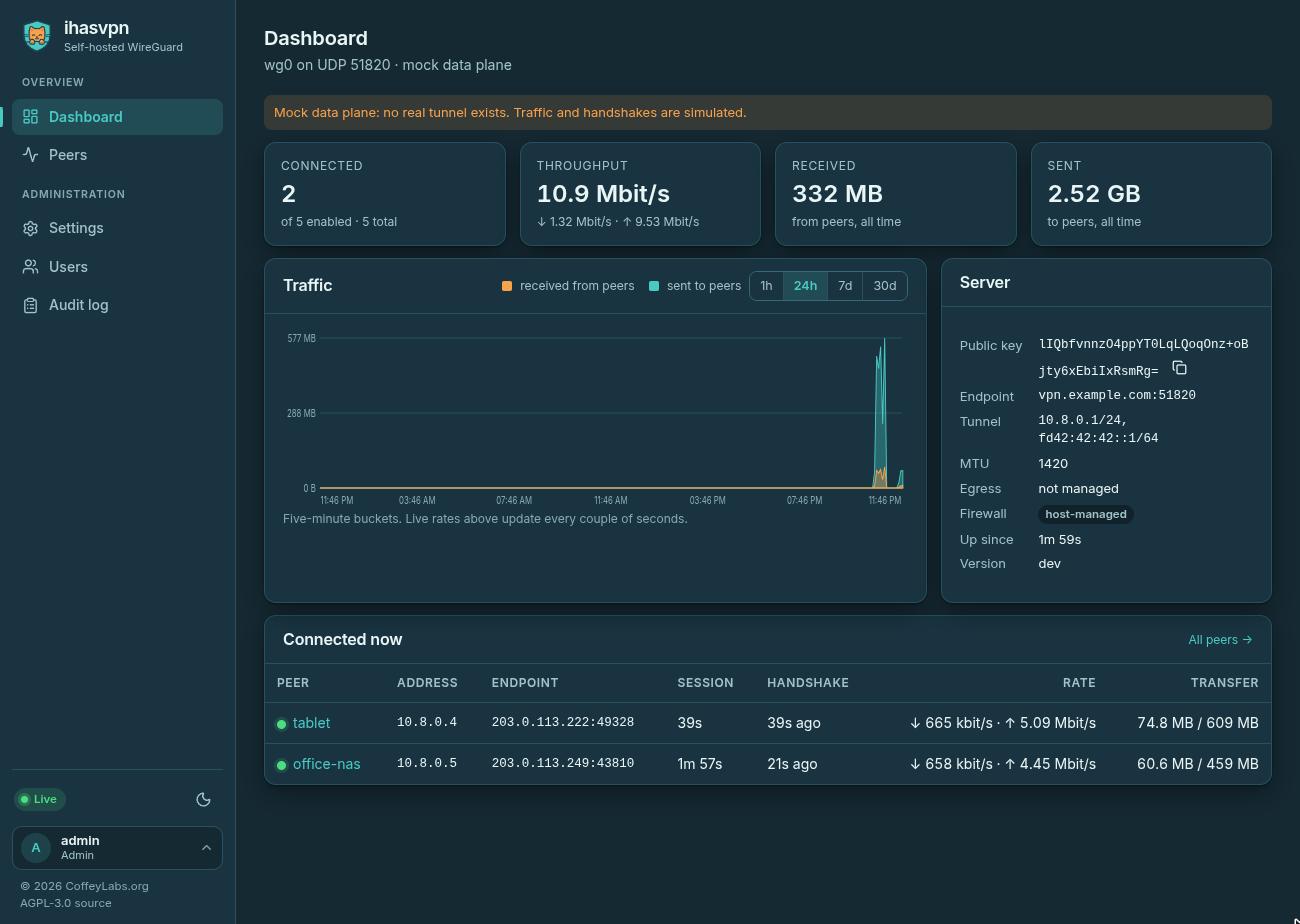
Task: Copy the server public key
Action: click(1179, 368)
